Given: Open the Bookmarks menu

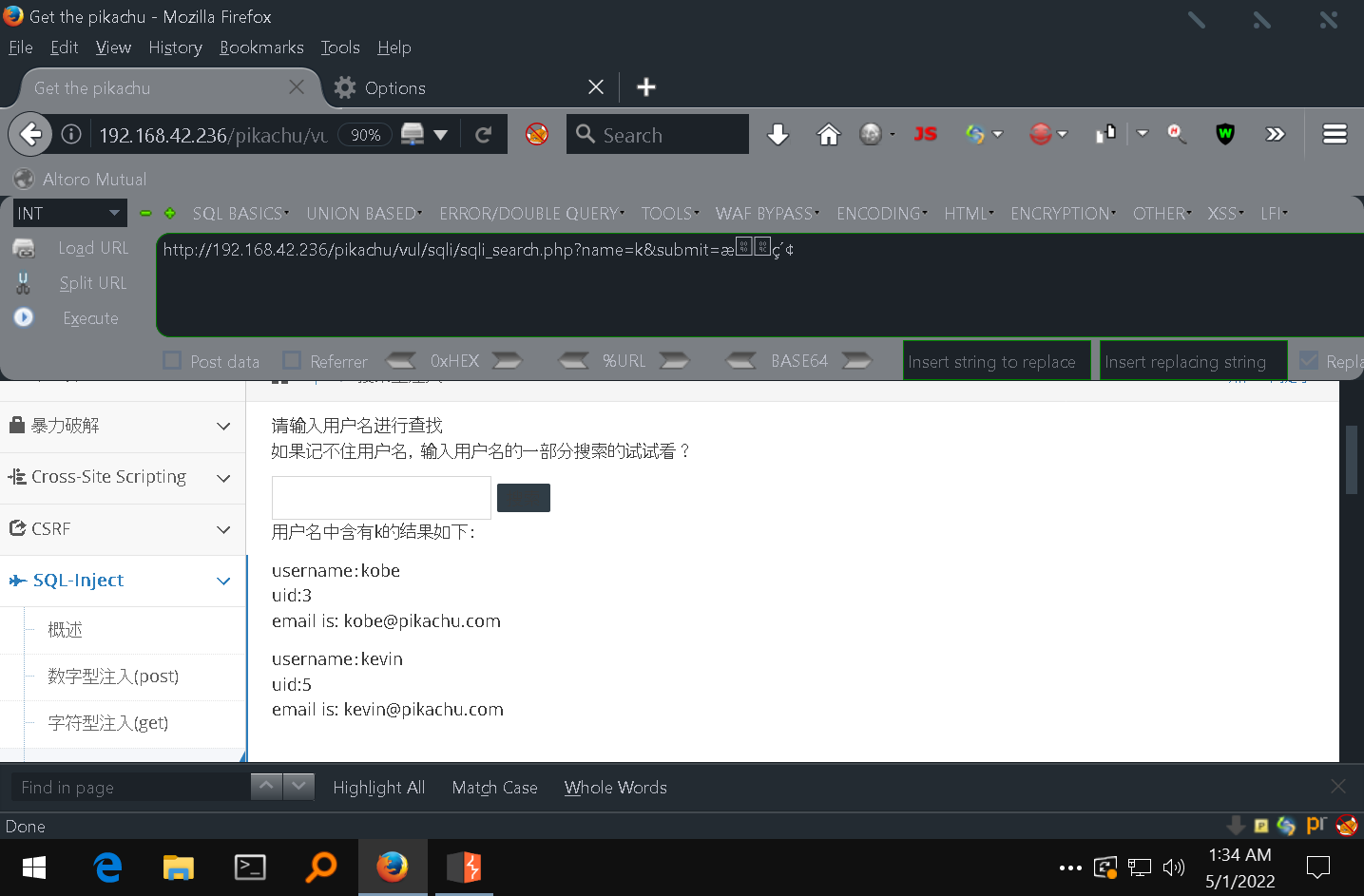Looking at the screenshot, I should [261, 48].
